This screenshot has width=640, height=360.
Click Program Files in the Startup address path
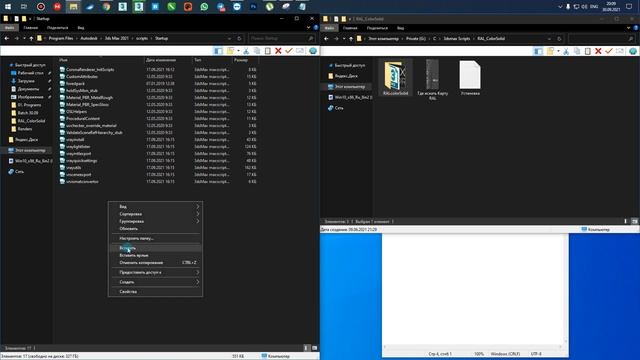click(x=61, y=38)
